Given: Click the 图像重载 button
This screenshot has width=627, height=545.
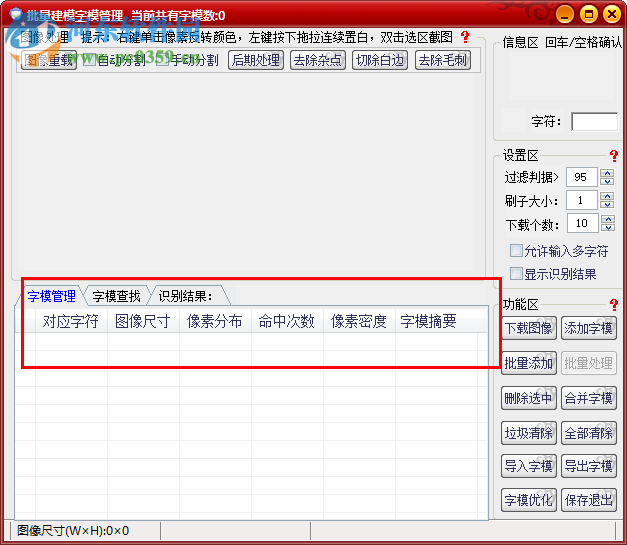Looking at the screenshot, I should point(48,60).
